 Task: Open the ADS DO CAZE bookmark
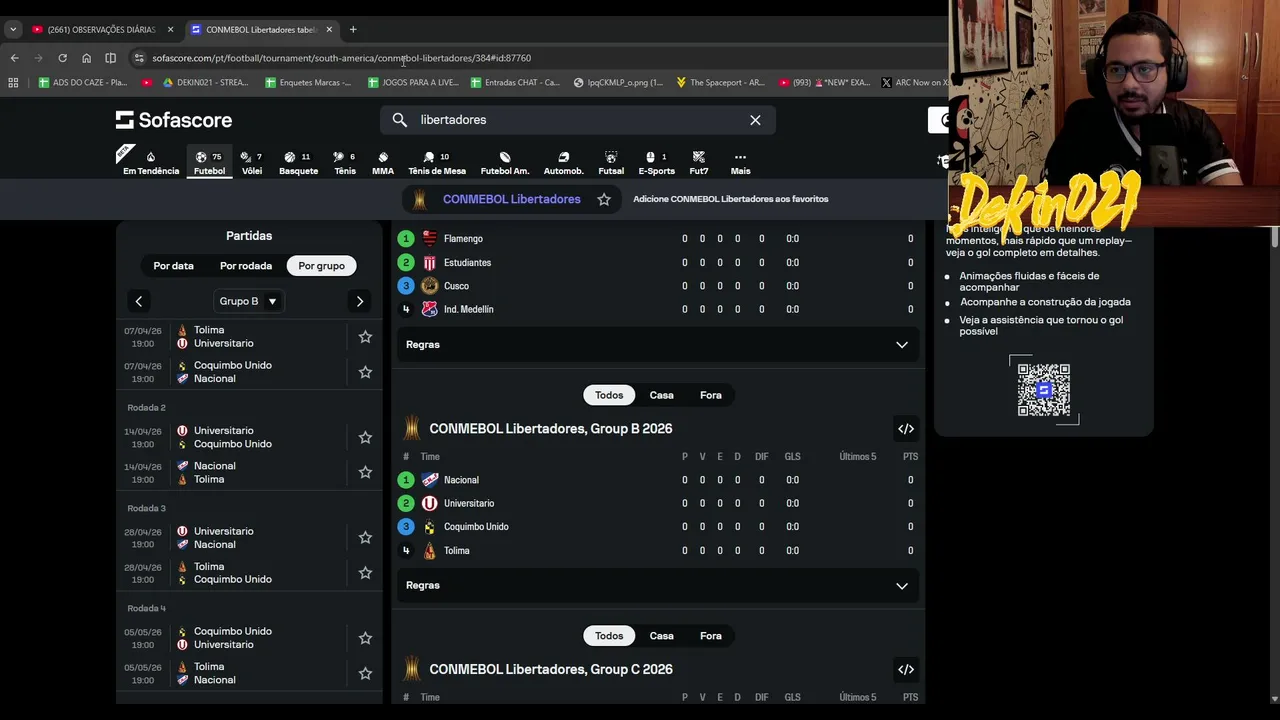coord(83,83)
